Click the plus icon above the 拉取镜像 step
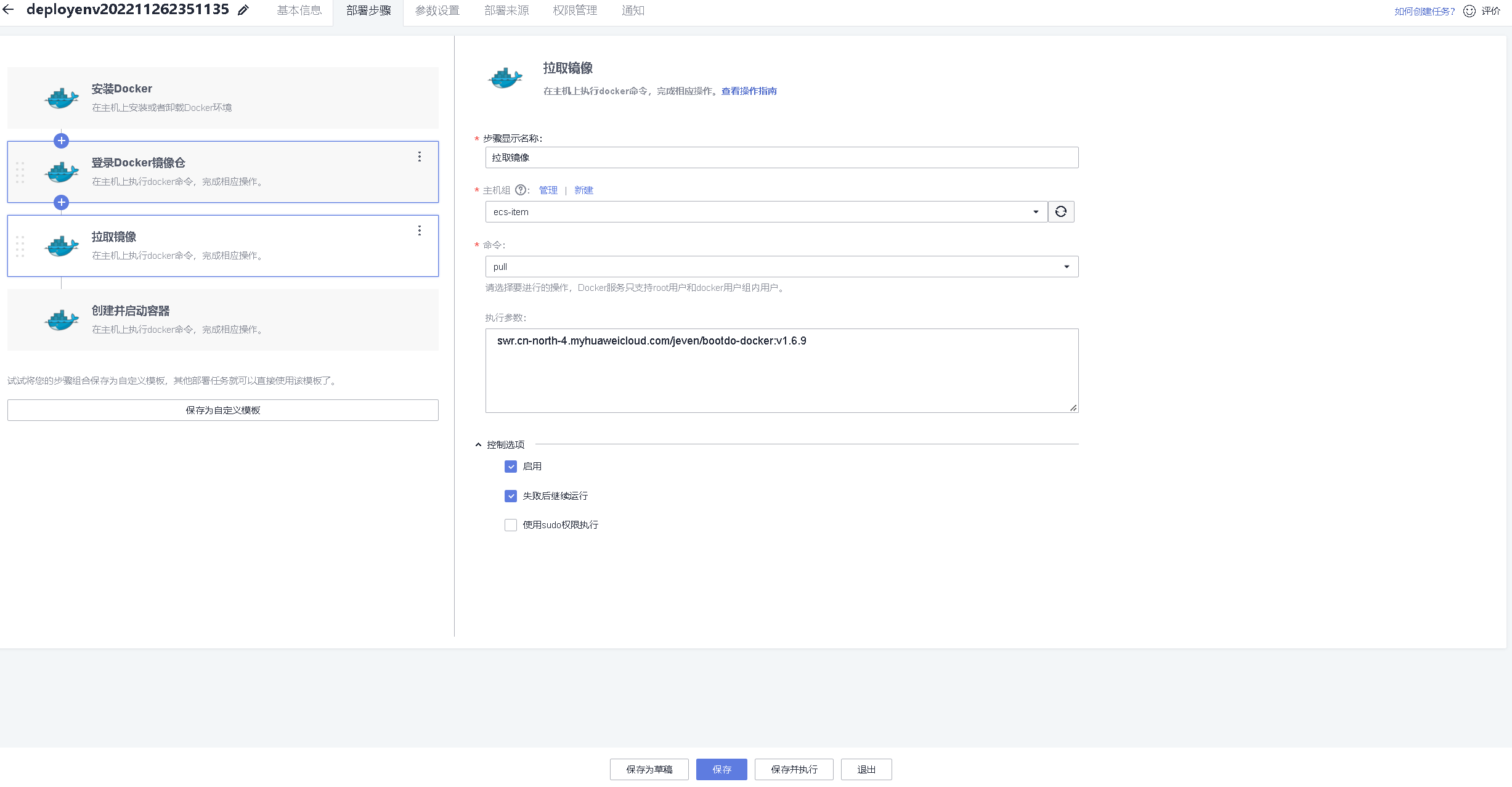This screenshot has width=1512, height=787. [x=61, y=202]
